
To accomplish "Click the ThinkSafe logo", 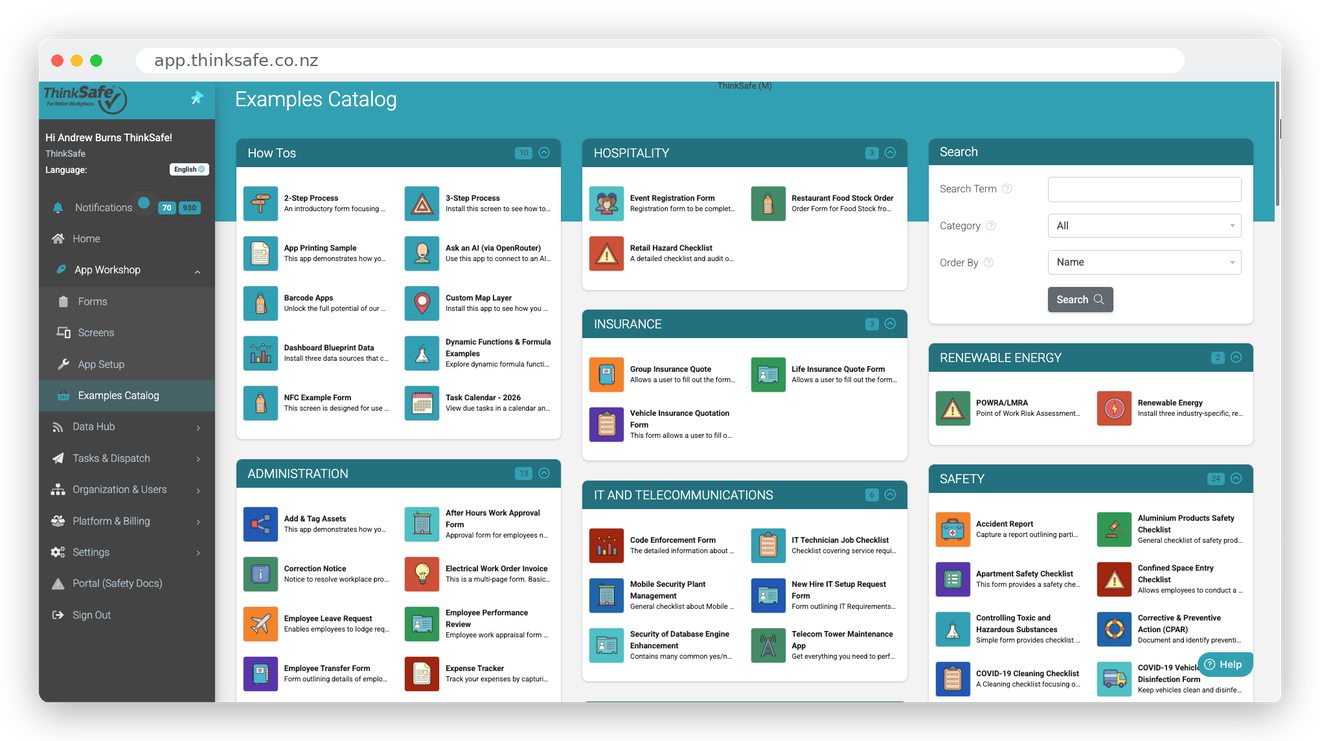I will click(85, 99).
